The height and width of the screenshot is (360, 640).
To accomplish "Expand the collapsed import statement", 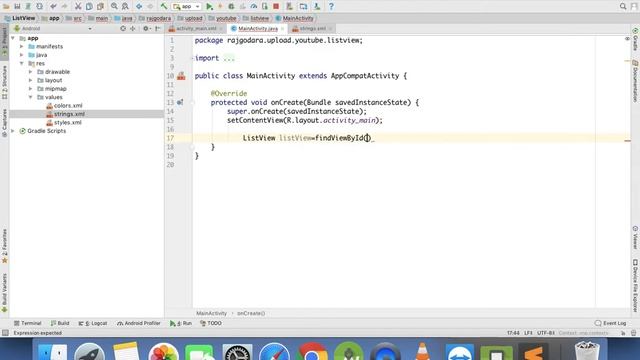I will point(229,58).
